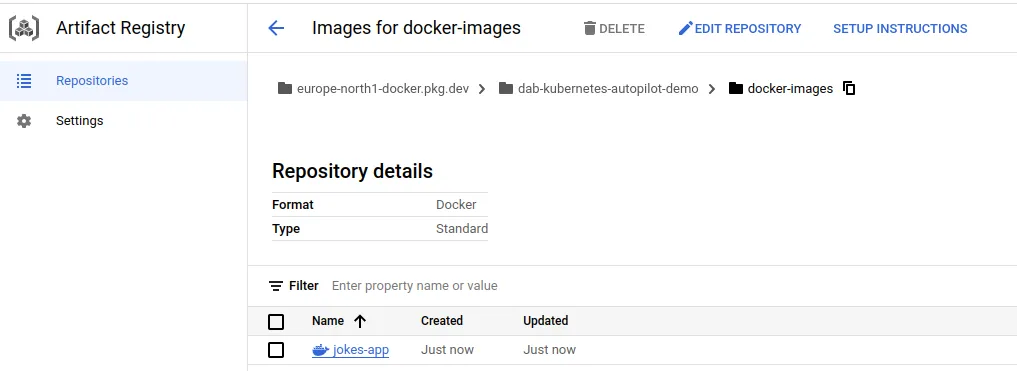1017x371 pixels.
Task: Click the Filter label text
Action: 304,286
